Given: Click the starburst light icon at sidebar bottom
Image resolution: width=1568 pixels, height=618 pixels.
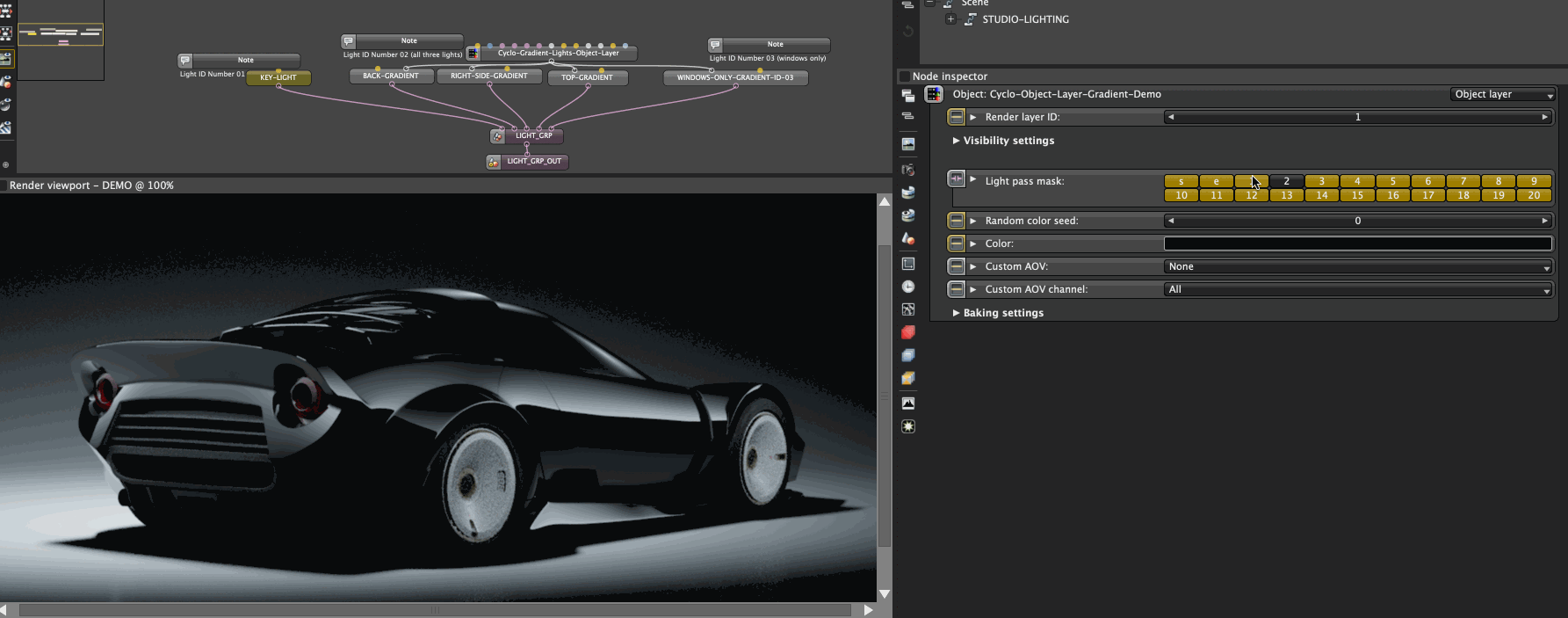Looking at the screenshot, I should [x=908, y=426].
